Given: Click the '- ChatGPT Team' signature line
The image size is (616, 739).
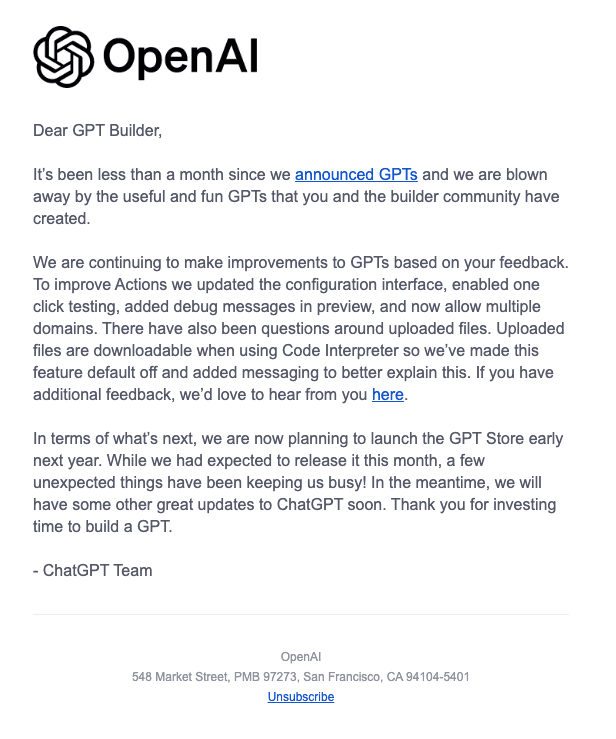Looking at the screenshot, I should pyautogui.click(x=93, y=571).
